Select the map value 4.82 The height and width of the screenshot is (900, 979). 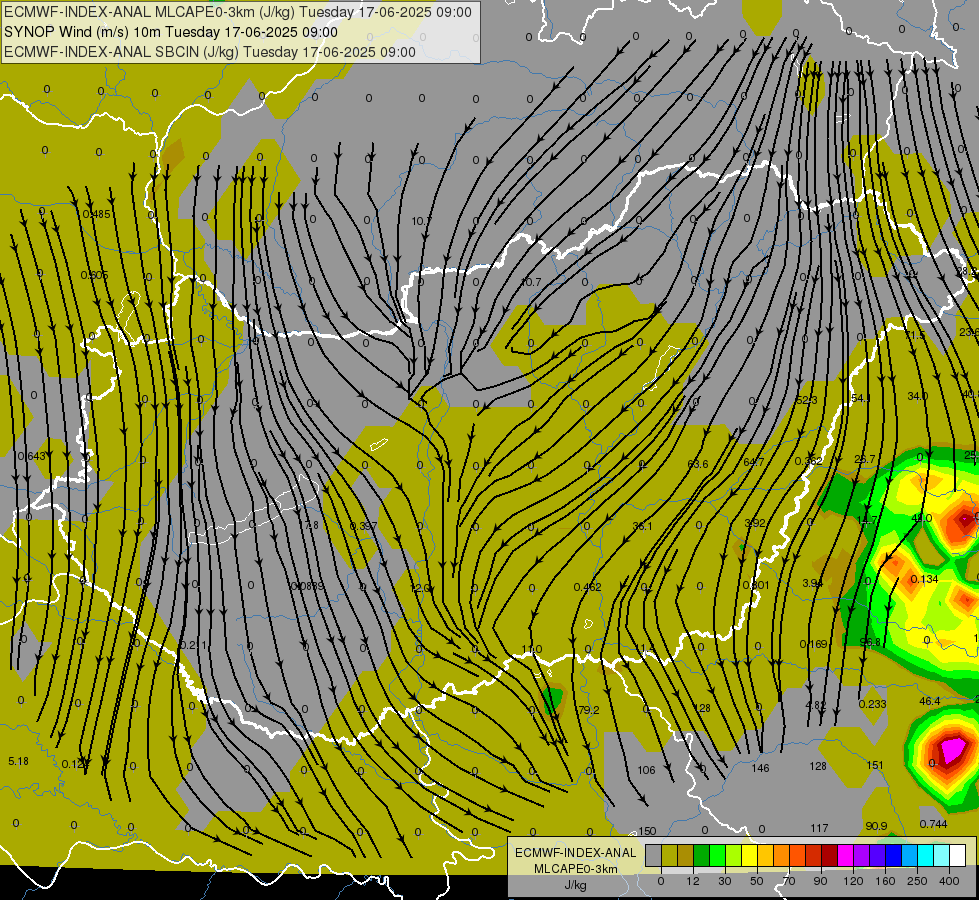click(816, 706)
